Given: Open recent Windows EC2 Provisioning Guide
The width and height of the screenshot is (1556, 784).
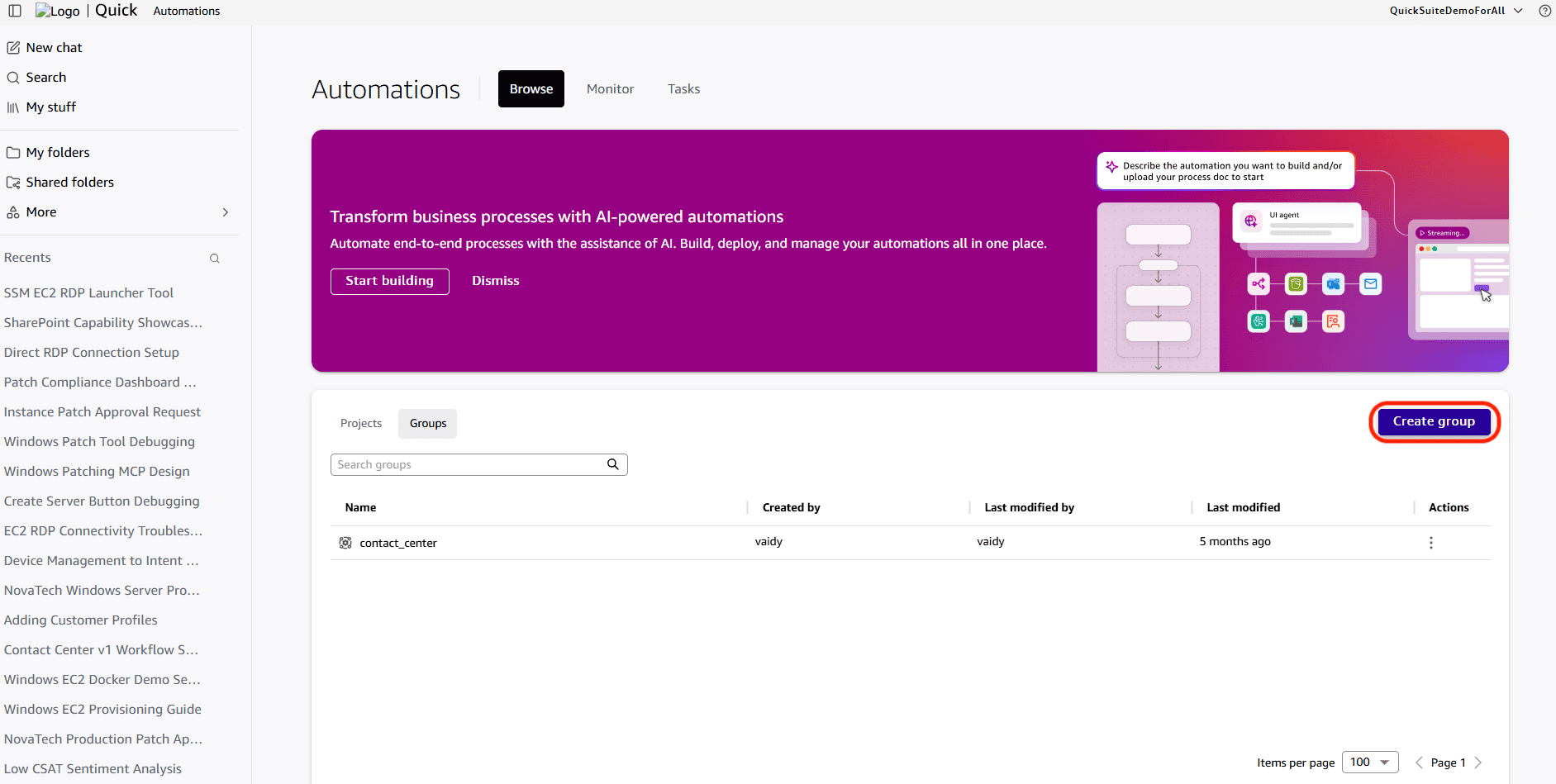Looking at the screenshot, I should click(x=102, y=710).
